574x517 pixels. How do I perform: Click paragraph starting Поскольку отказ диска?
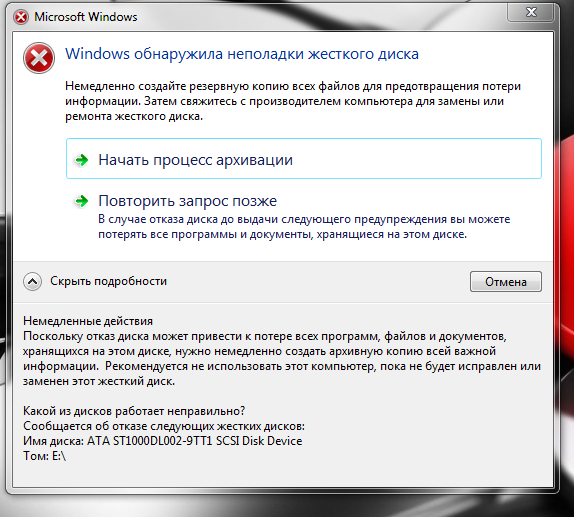tap(282, 358)
